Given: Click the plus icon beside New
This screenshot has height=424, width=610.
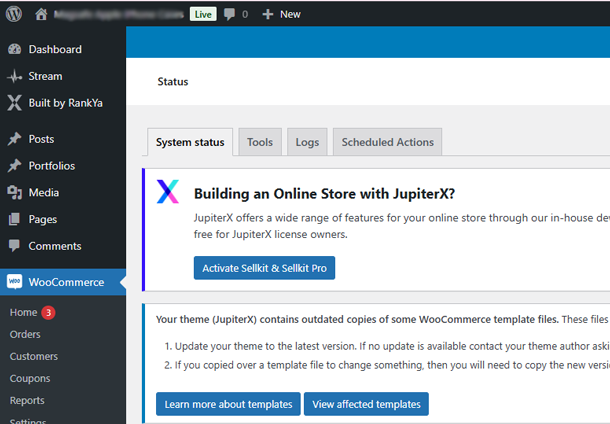Looking at the screenshot, I should point(268,14).
